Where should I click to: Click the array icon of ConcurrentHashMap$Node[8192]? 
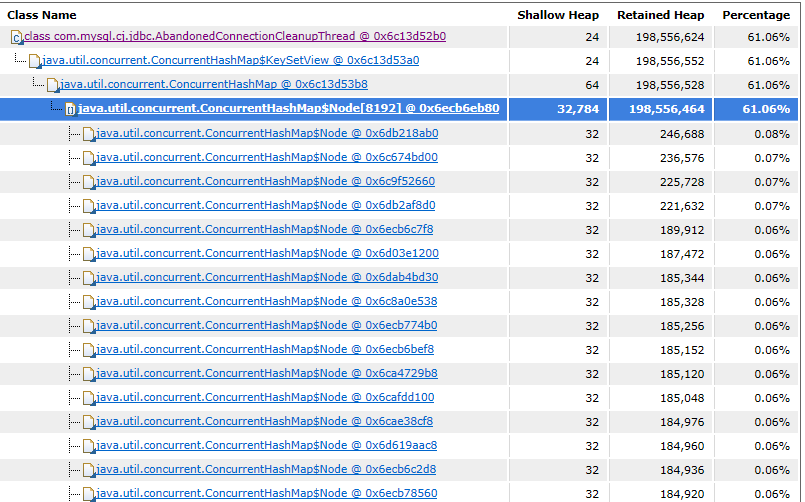[x=71, y=109]
